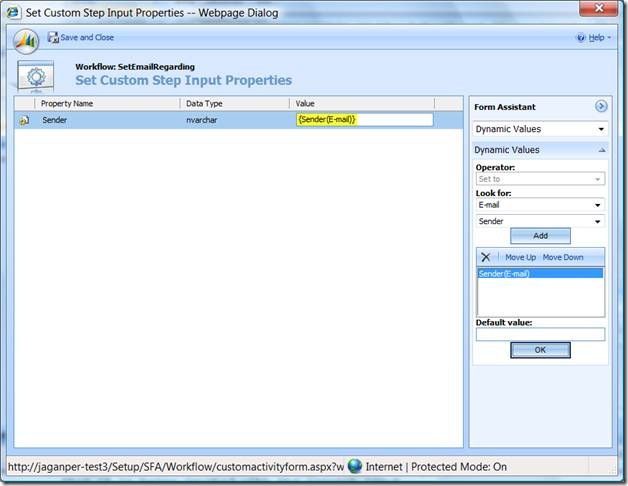
Task: Click the Default value text field
Action: tap(540, 334)
